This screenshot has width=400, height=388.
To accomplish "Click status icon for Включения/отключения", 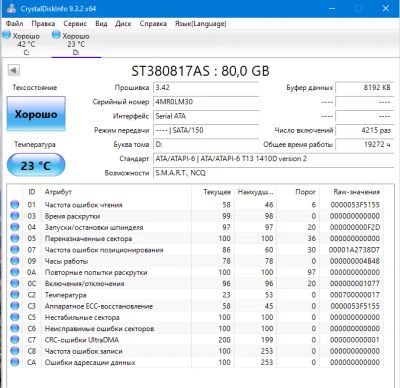I will [x=15, y=284].
